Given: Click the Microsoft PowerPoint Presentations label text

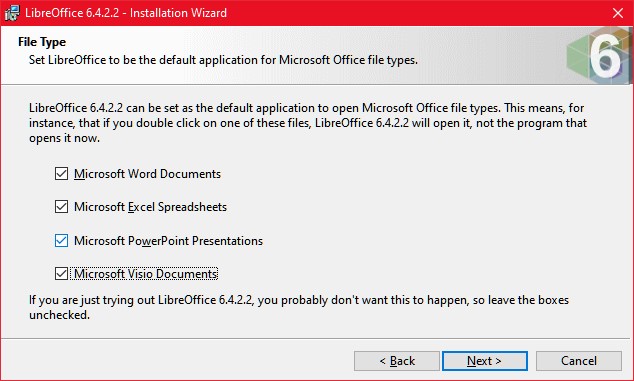Looking at the screenshot, I should tap(168, 241).
